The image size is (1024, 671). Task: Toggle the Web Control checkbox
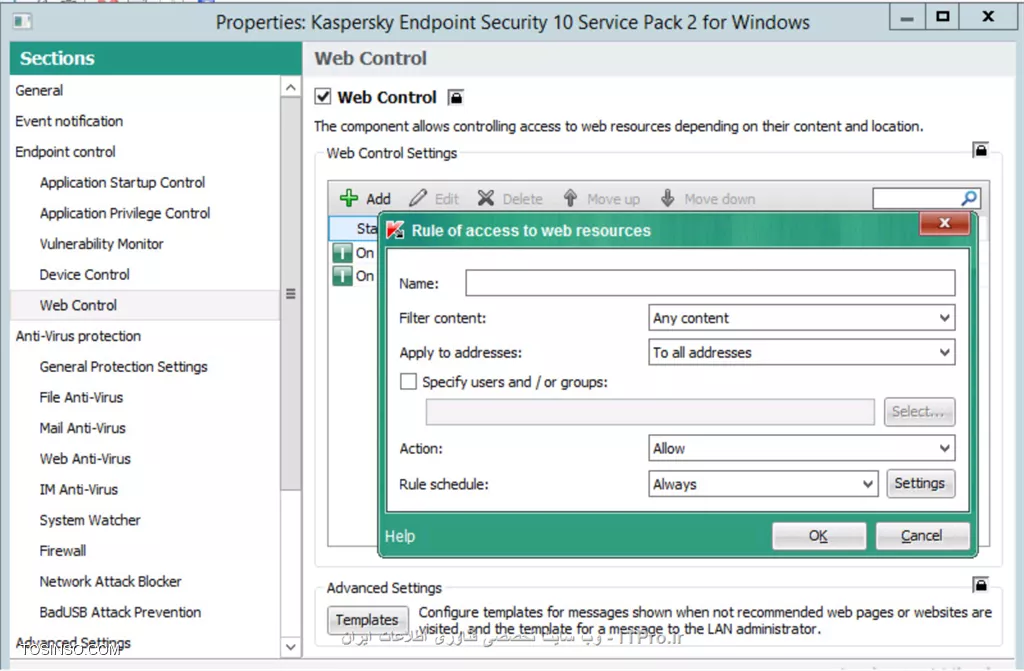323,97
